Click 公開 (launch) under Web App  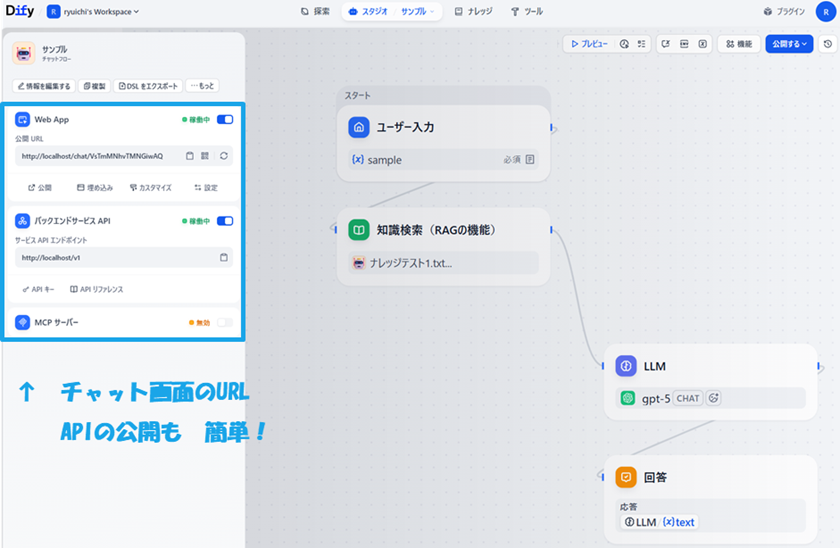40,187
